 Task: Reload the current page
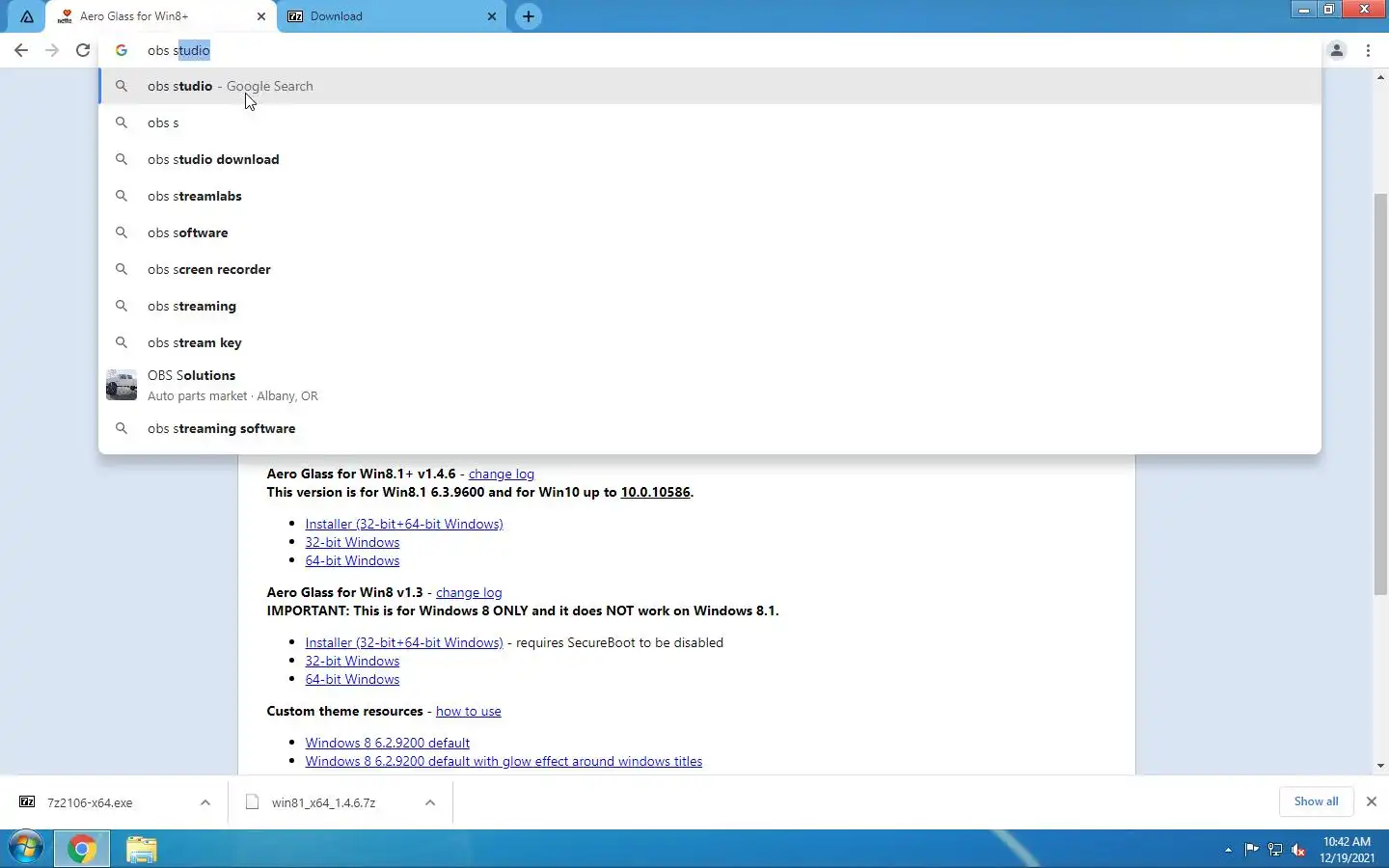[83, 50]
